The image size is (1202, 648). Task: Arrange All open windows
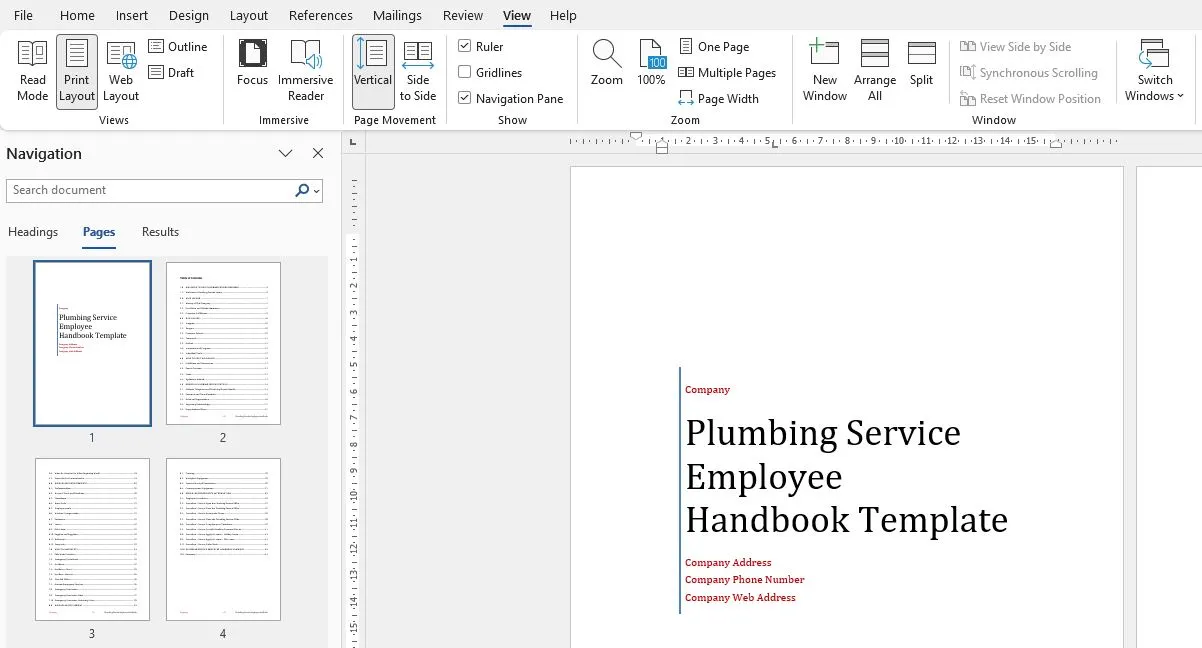click(x=875, y=71)
